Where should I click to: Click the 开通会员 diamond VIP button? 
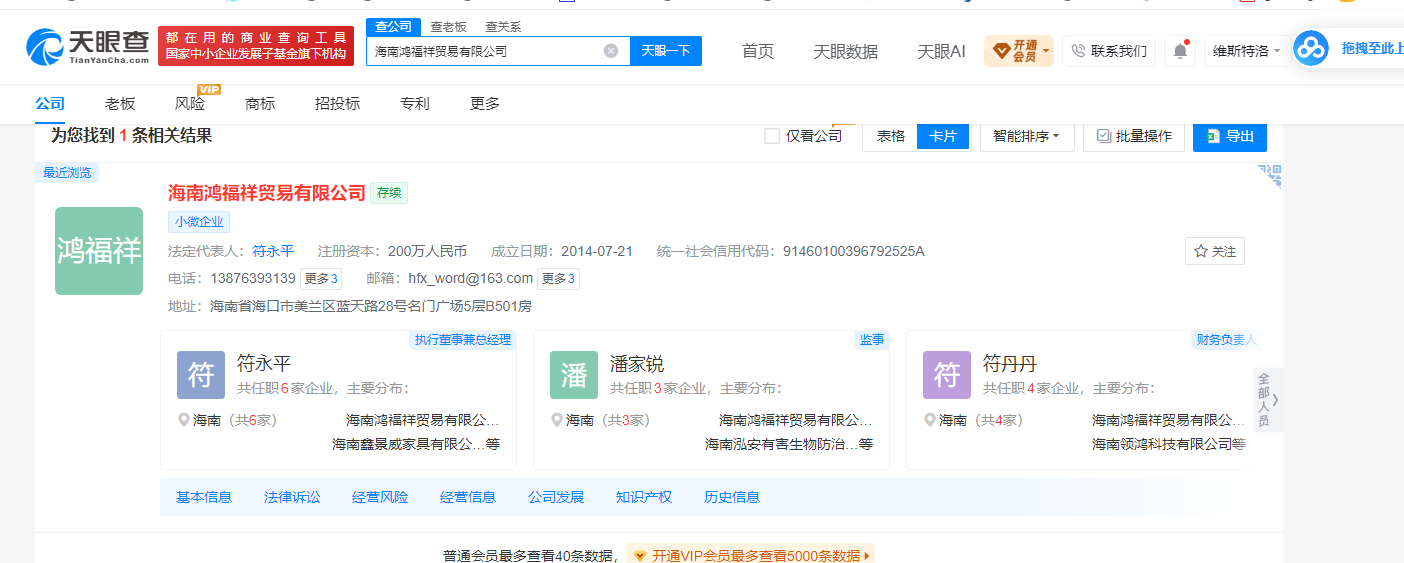pyautogui.click(x=1019, y=51)
